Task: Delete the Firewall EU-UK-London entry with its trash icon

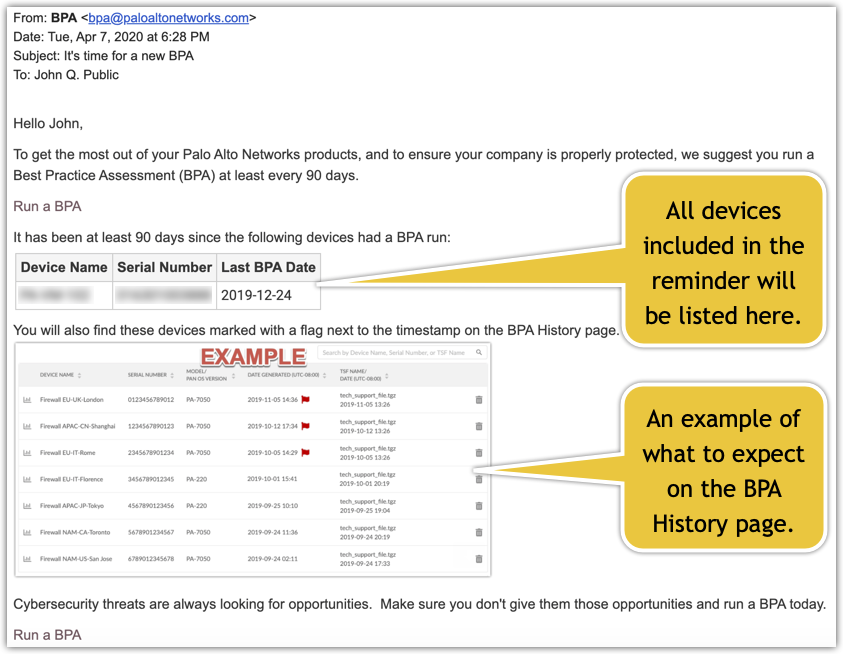Action: click(x=479, y=400)
